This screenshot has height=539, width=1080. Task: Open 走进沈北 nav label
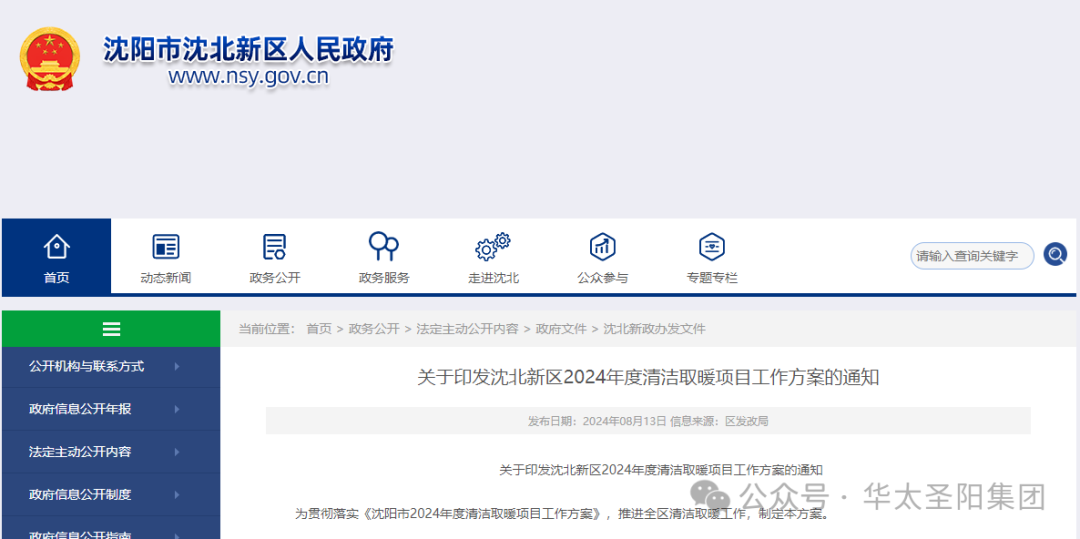(x=493, y=278)
